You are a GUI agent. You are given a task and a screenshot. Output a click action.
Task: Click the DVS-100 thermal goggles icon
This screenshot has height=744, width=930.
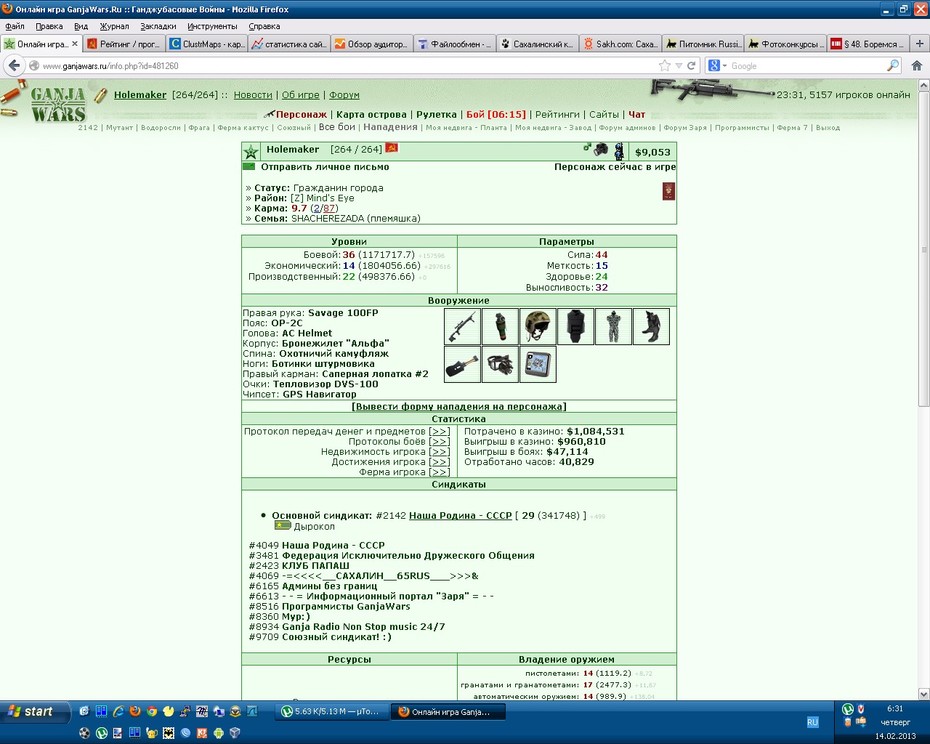[500, 364]
